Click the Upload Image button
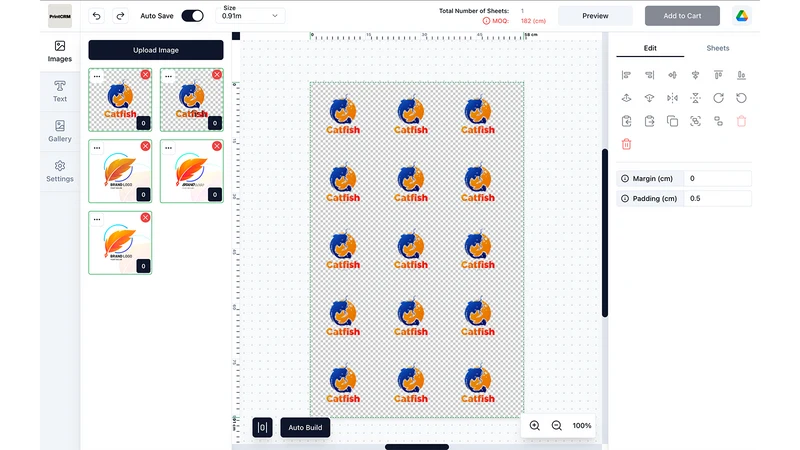This screenshot has height=450, width=800. [156, 50]
